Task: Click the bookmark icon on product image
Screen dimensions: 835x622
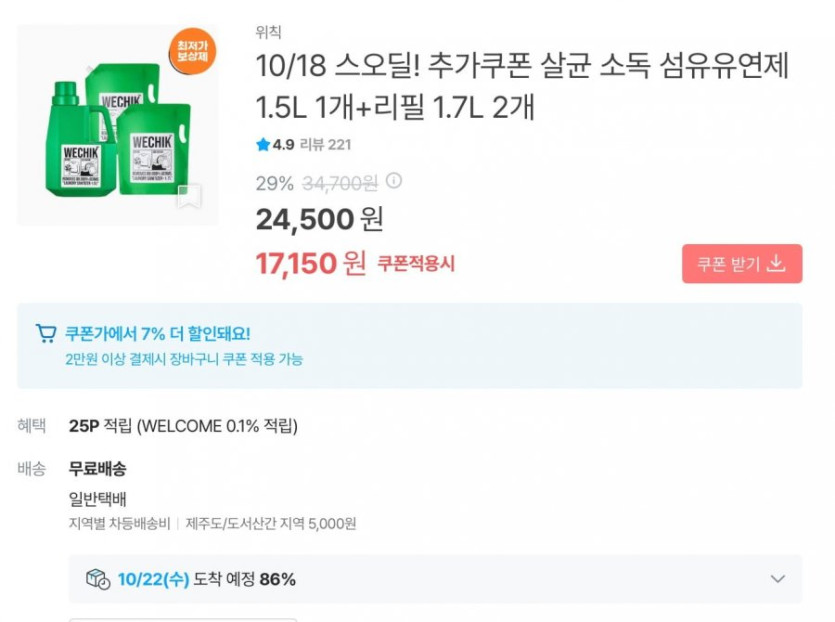Action: [189, 197]
